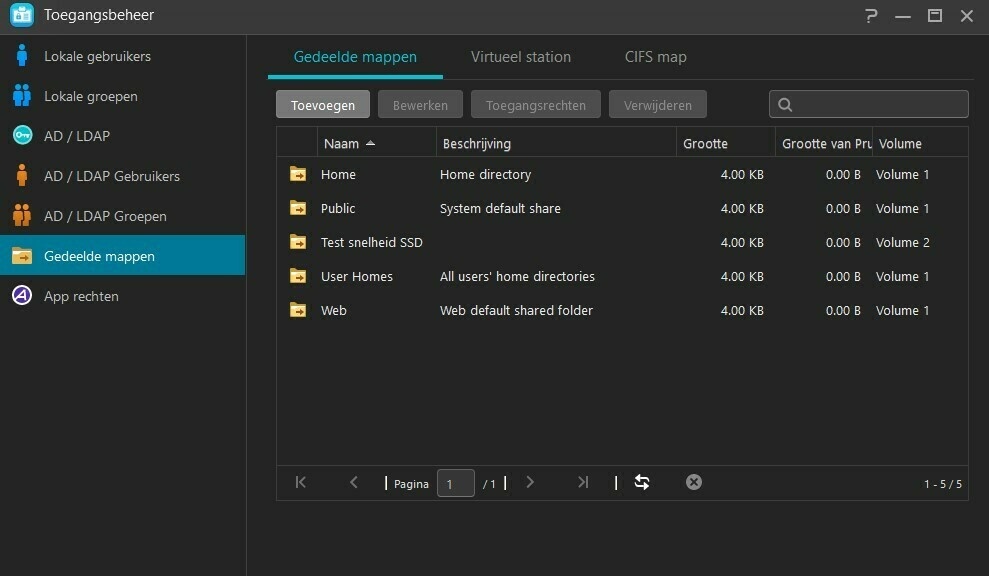The height and width of the screenshot is (576, 989).
Task: Switch to the Gedeelde mappen tab
Action: (355, 57)
